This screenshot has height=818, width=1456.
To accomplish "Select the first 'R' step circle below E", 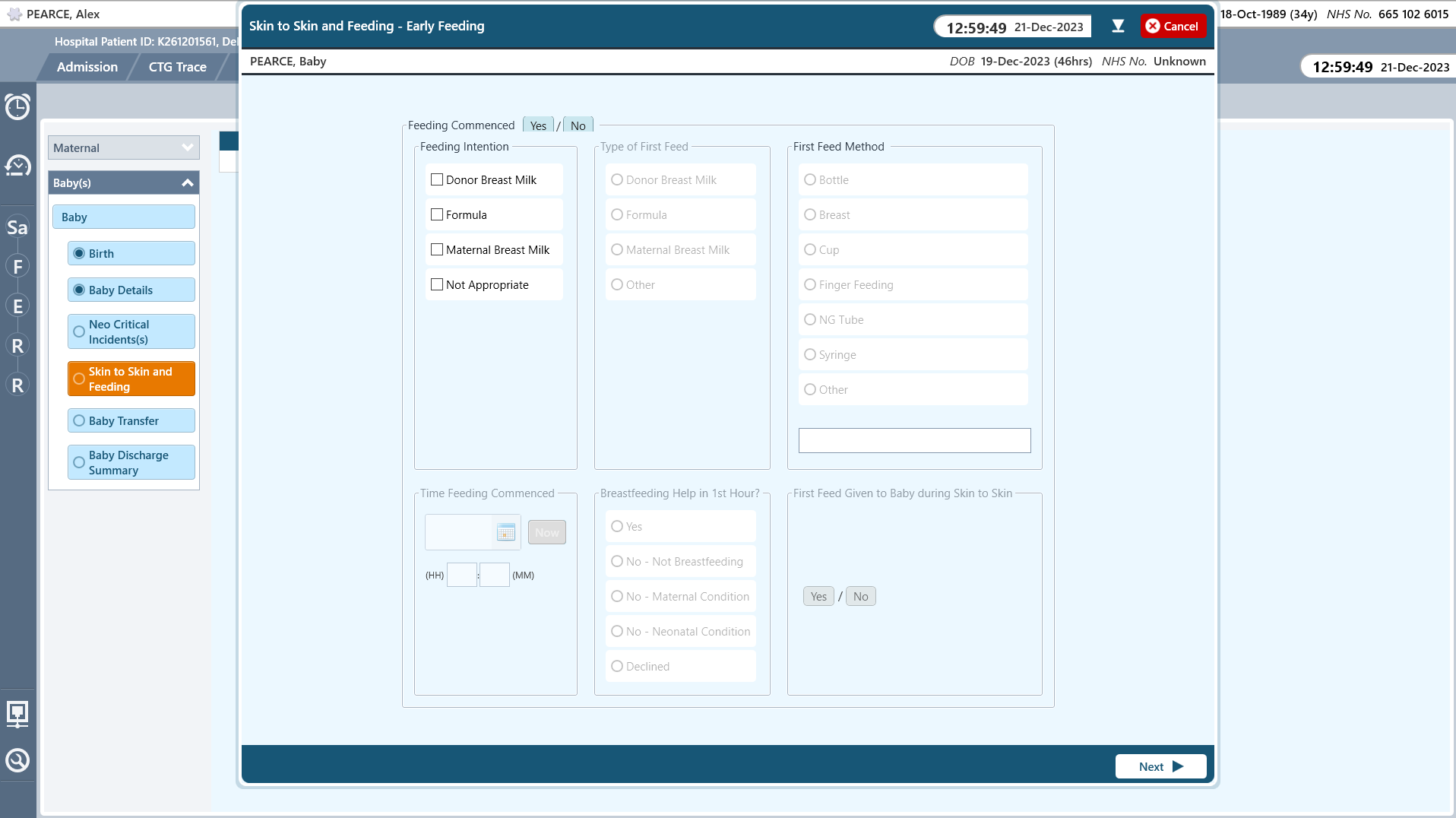I will 17,346.
